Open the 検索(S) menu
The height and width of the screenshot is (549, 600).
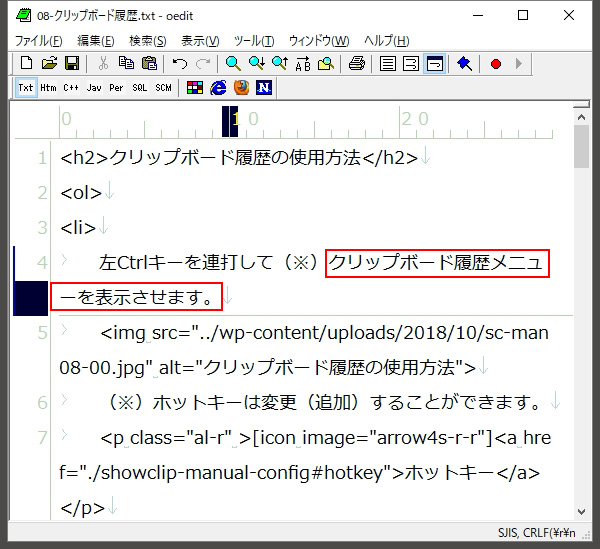148,41
